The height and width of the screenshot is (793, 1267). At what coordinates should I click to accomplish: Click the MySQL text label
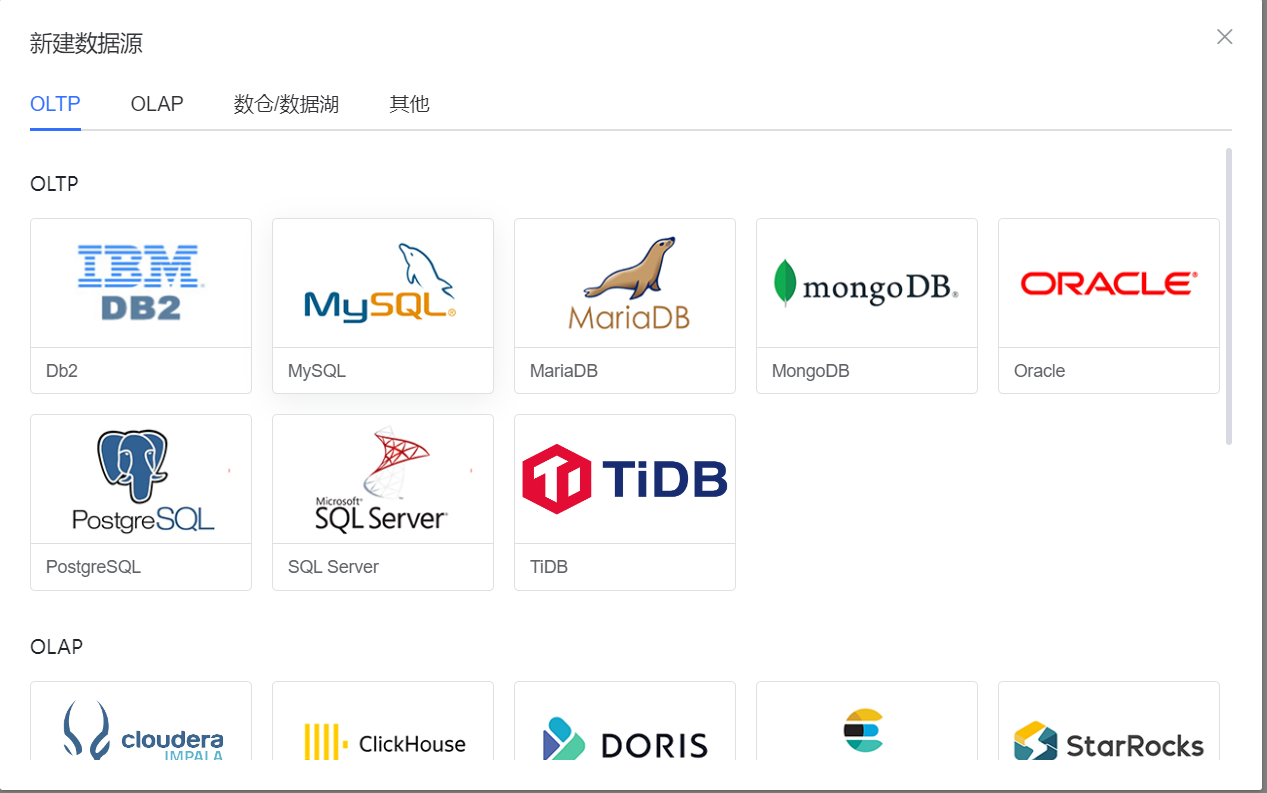coord(317,371)
